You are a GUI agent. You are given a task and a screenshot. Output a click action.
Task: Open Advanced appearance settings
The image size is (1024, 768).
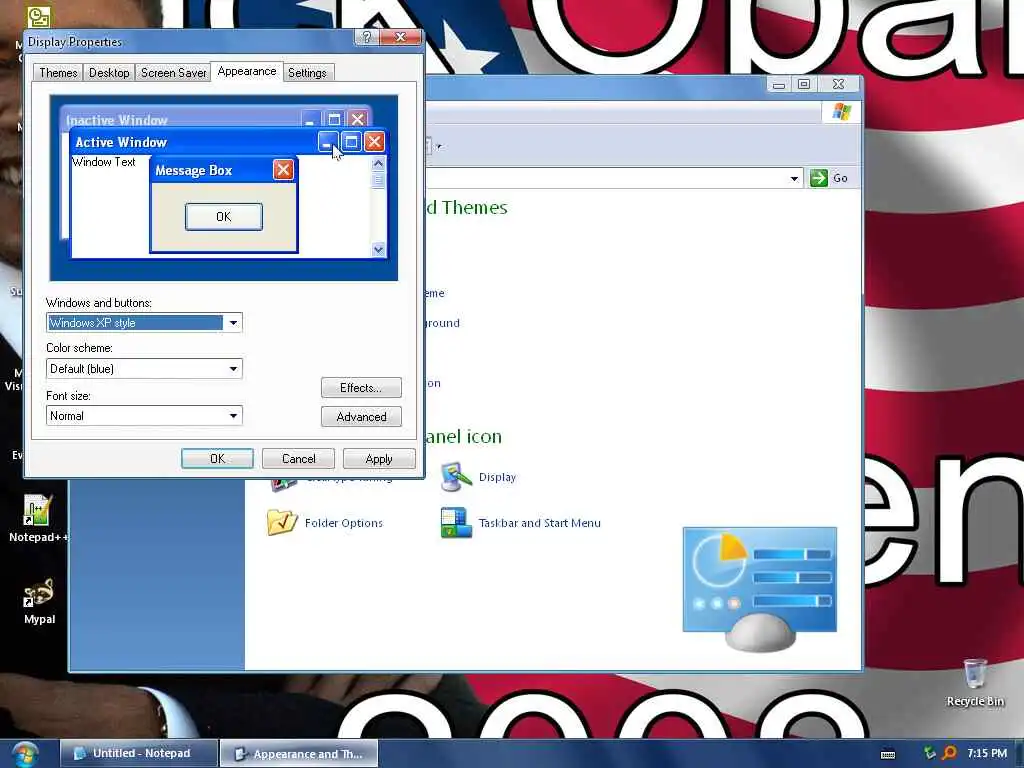[361, 417]
